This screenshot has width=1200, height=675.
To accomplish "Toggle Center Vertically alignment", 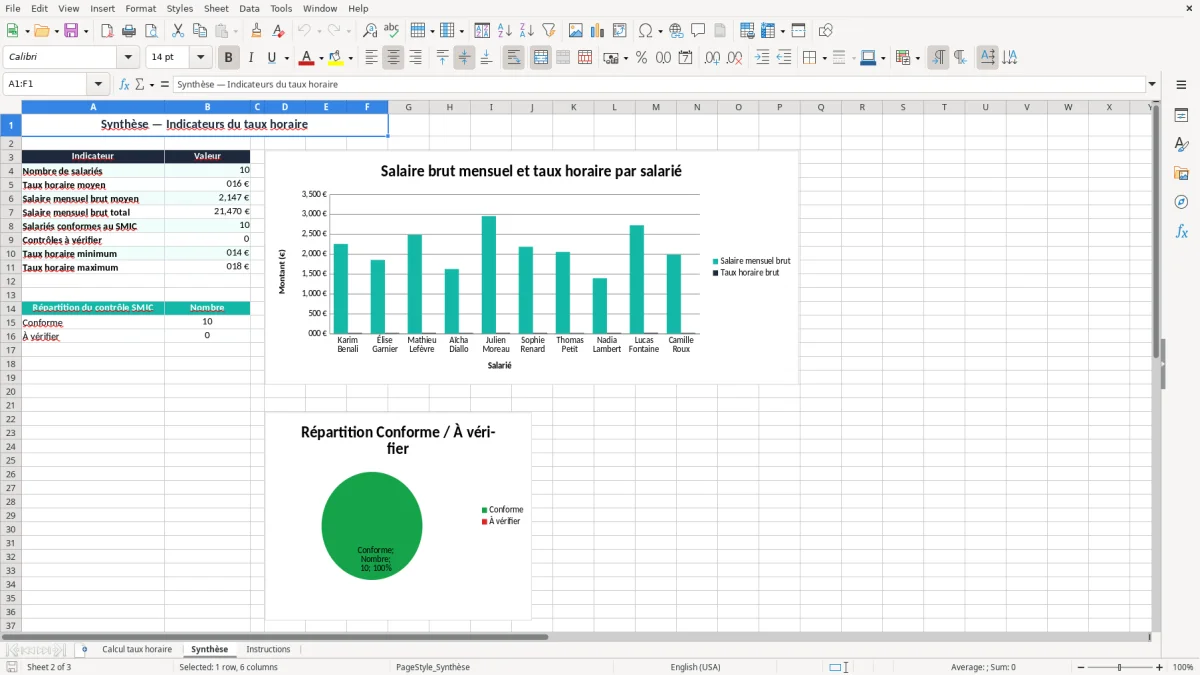I will pos(464,58).
